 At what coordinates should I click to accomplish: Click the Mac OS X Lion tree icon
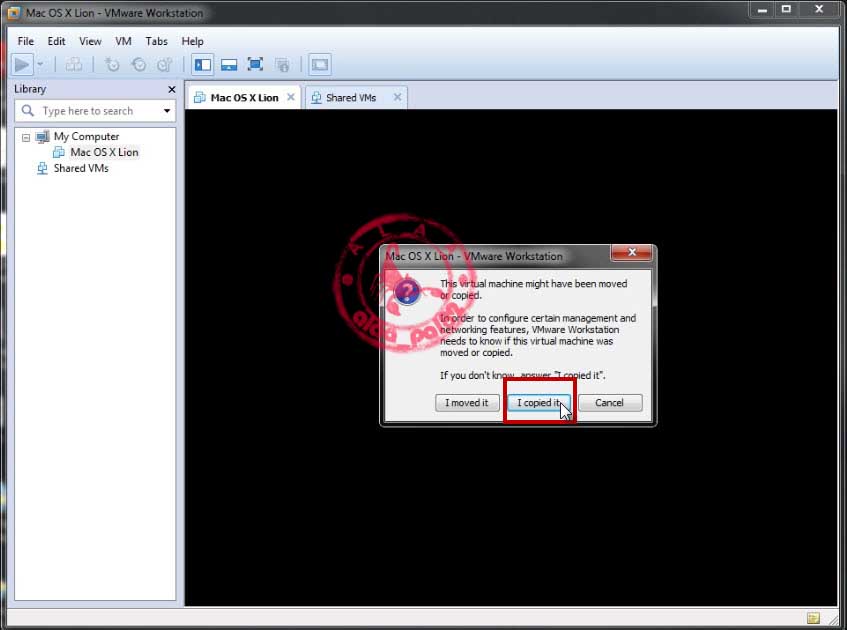[59, 152]
